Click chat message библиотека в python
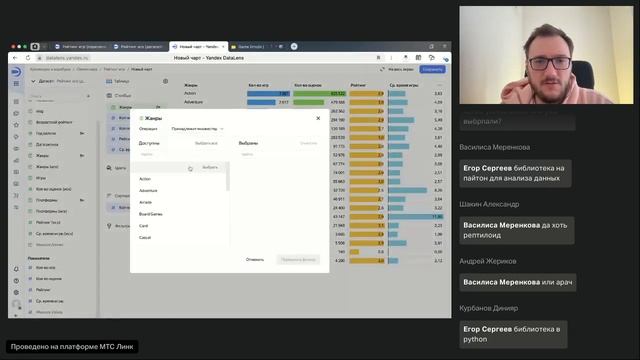The height and width of the screenshot is (360, 640). tap(513, 334)
